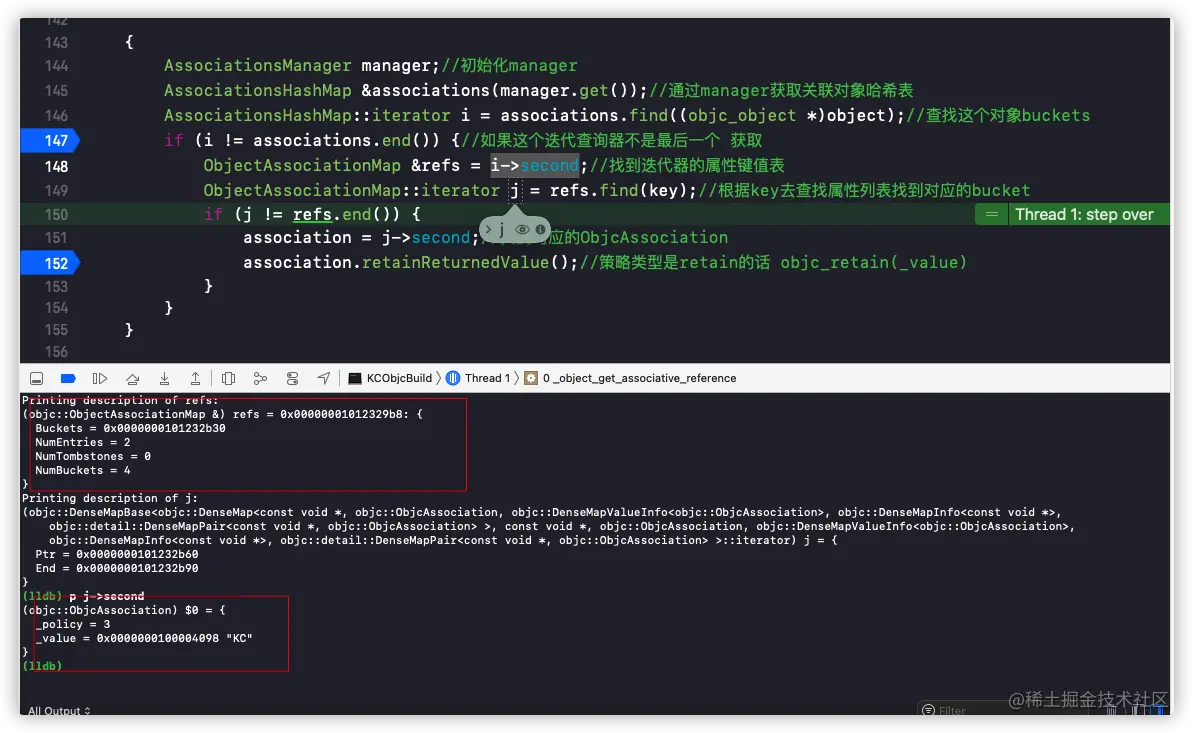
Task: Toggle the breakpoint on line 147
Action: (x=49, y=141)
